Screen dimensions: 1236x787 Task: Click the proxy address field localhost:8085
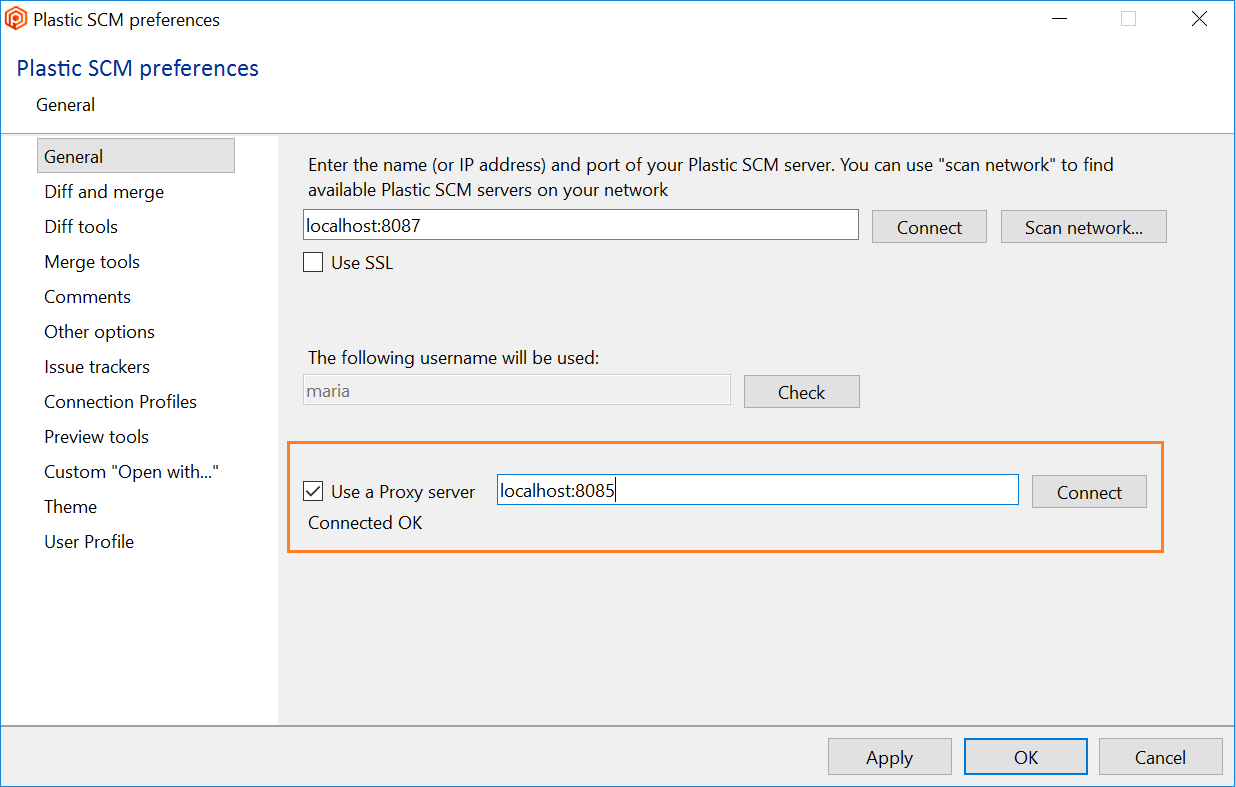(x=758, y=490)
